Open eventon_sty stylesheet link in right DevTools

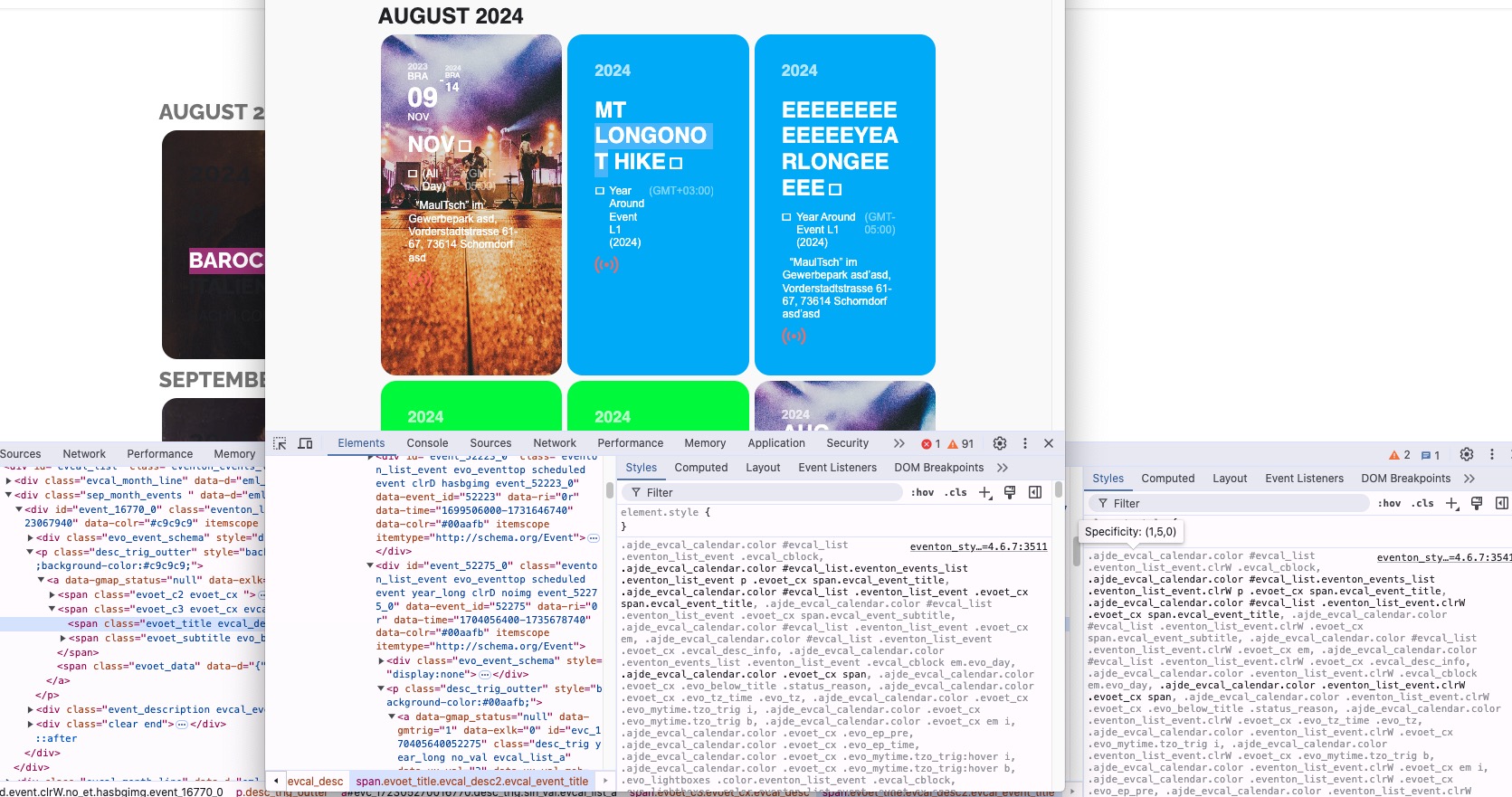1444,557
